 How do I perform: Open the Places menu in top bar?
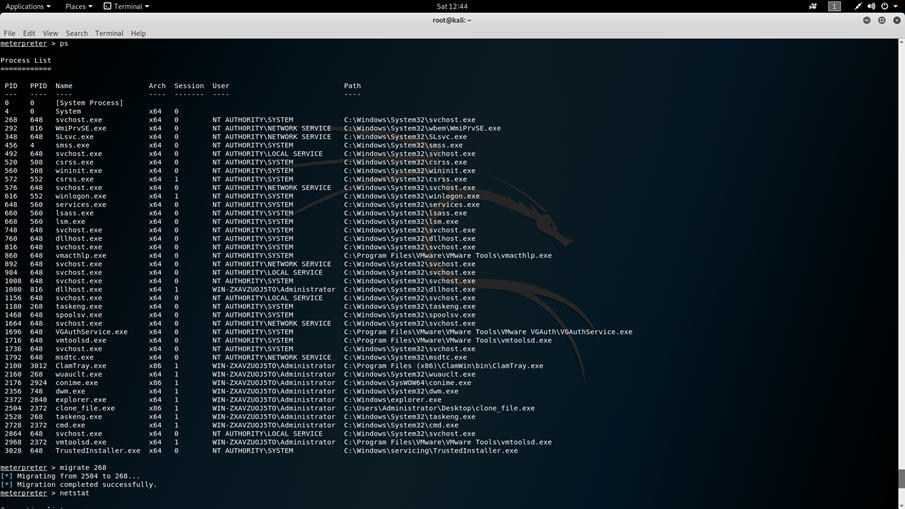click(x=78, y=6)
